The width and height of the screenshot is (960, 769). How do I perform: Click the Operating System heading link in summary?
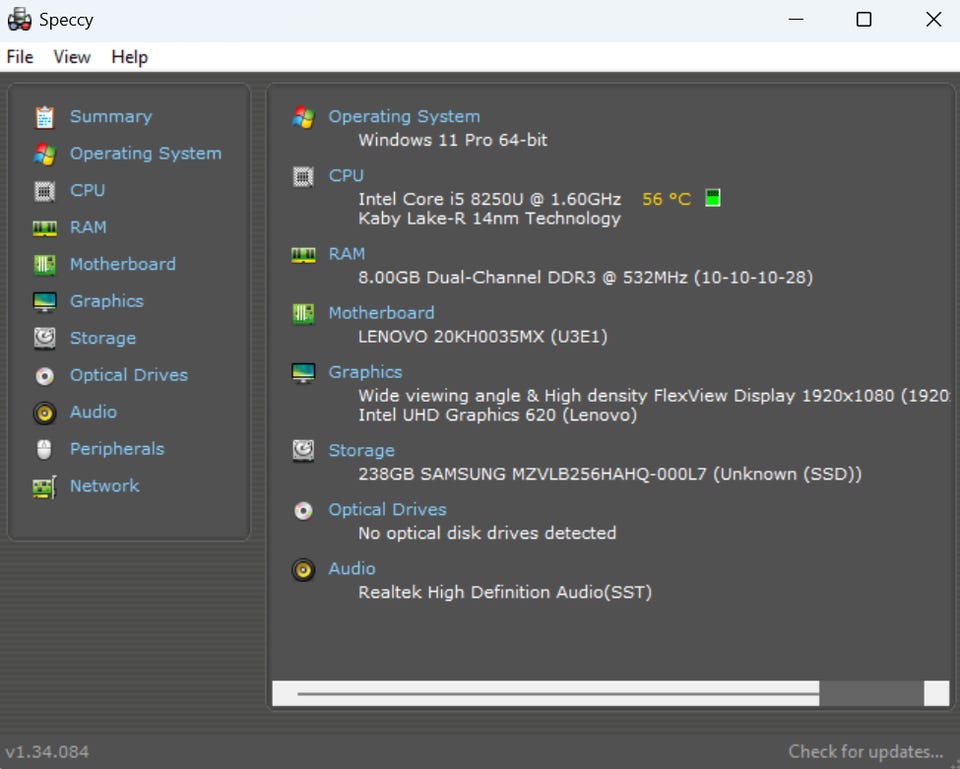404,116
